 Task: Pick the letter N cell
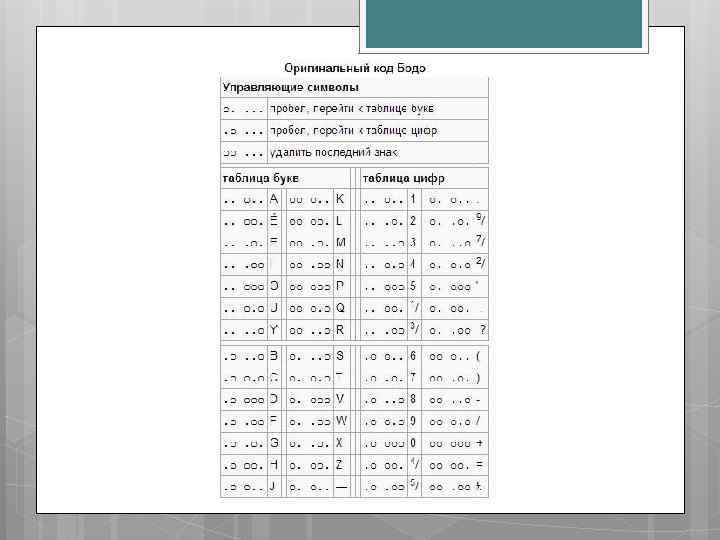340,264
